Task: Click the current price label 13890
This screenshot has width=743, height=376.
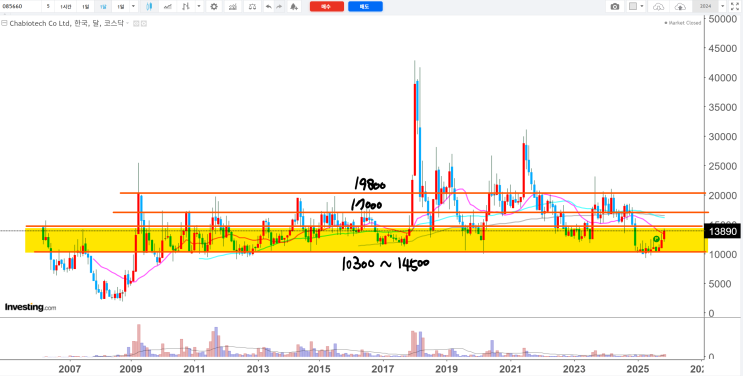Action: pyautogui.click(x=722, y=231)
